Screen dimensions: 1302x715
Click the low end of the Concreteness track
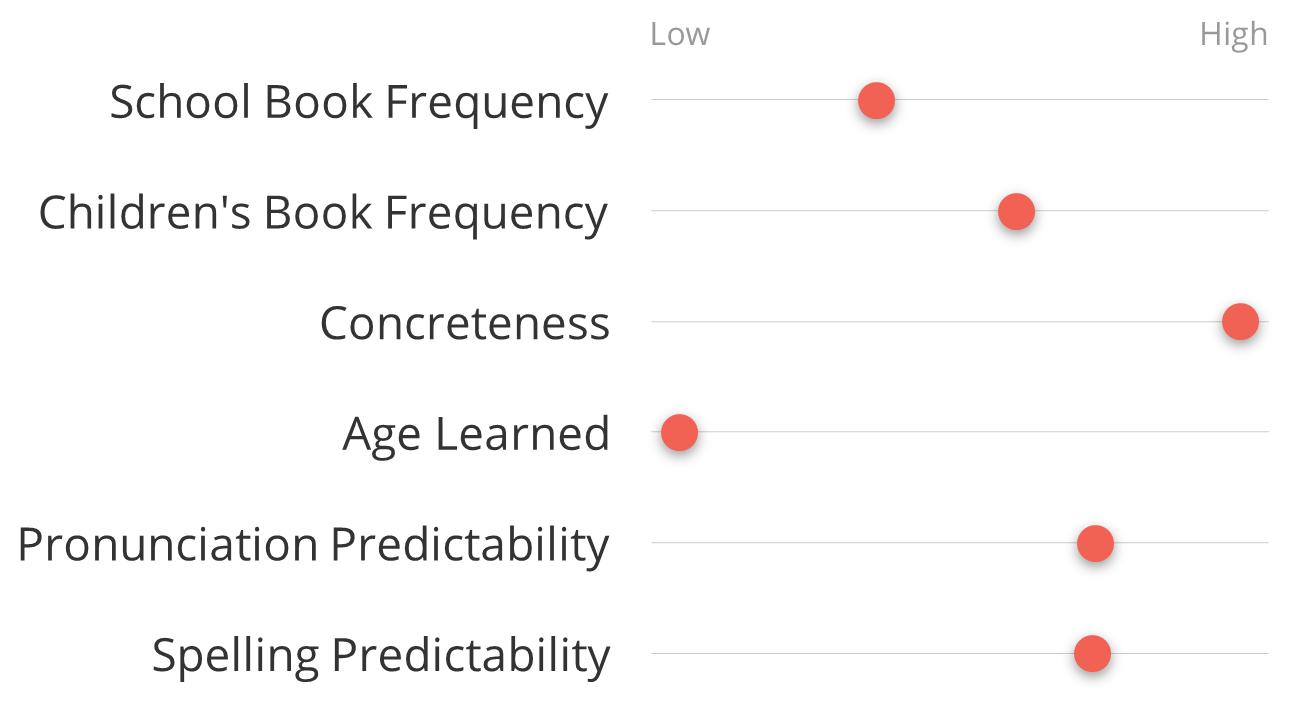click(x=660, y=322)
